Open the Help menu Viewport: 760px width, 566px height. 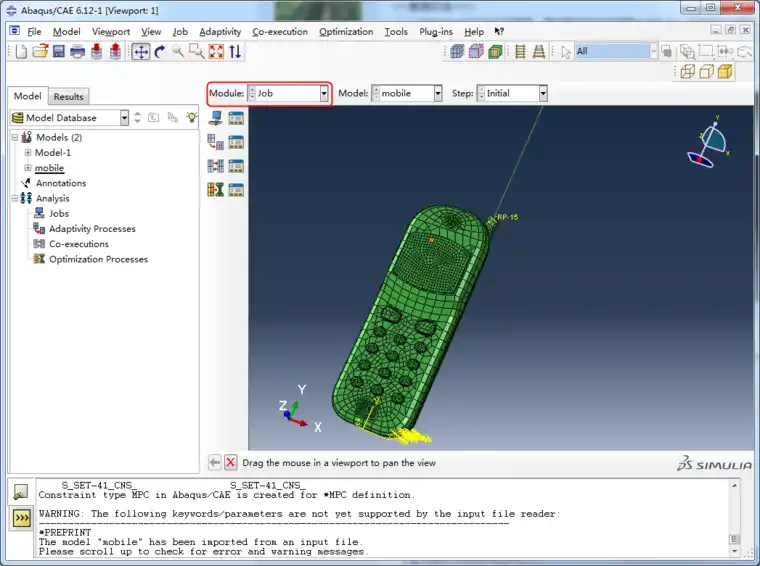[x=474, y=31]
